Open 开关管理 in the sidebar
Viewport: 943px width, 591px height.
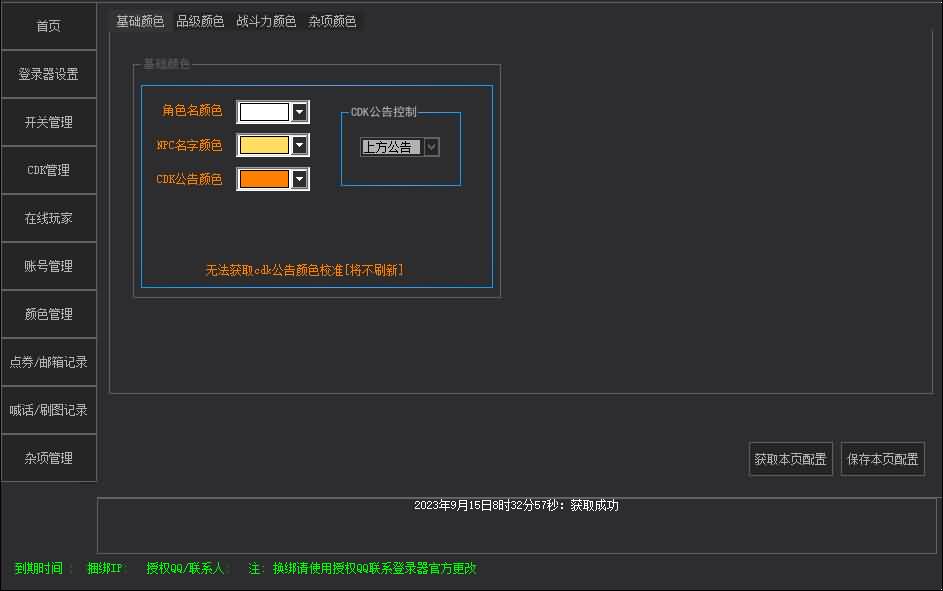[x=47, y=122]
